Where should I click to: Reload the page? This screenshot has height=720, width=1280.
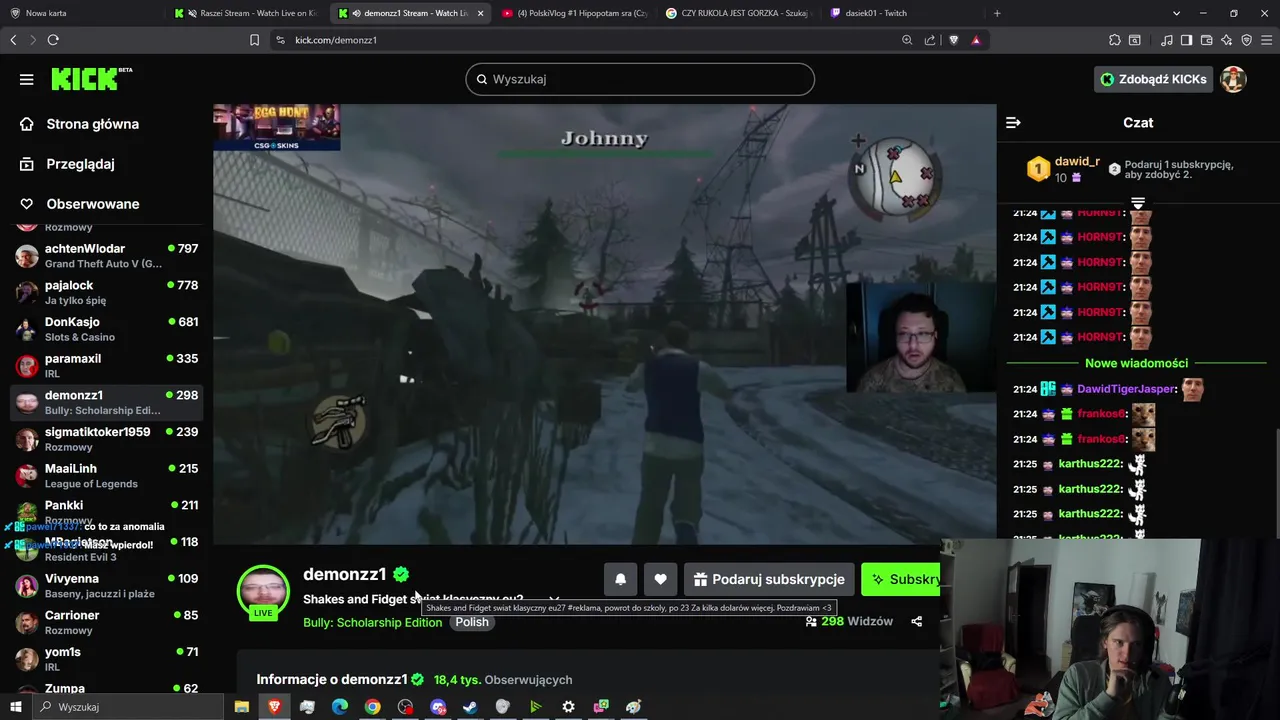tap(53, 40)
